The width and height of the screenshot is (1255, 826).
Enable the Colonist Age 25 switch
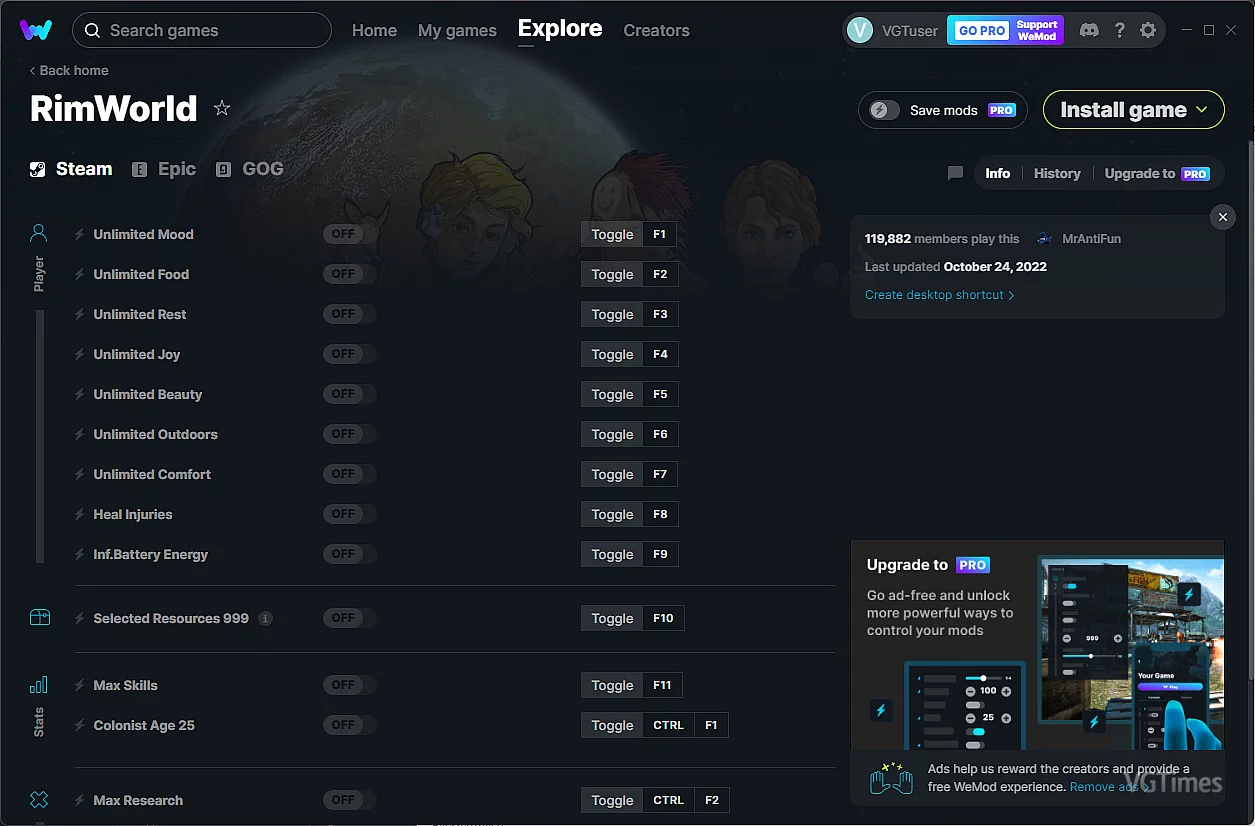click(x=349, y=725)
